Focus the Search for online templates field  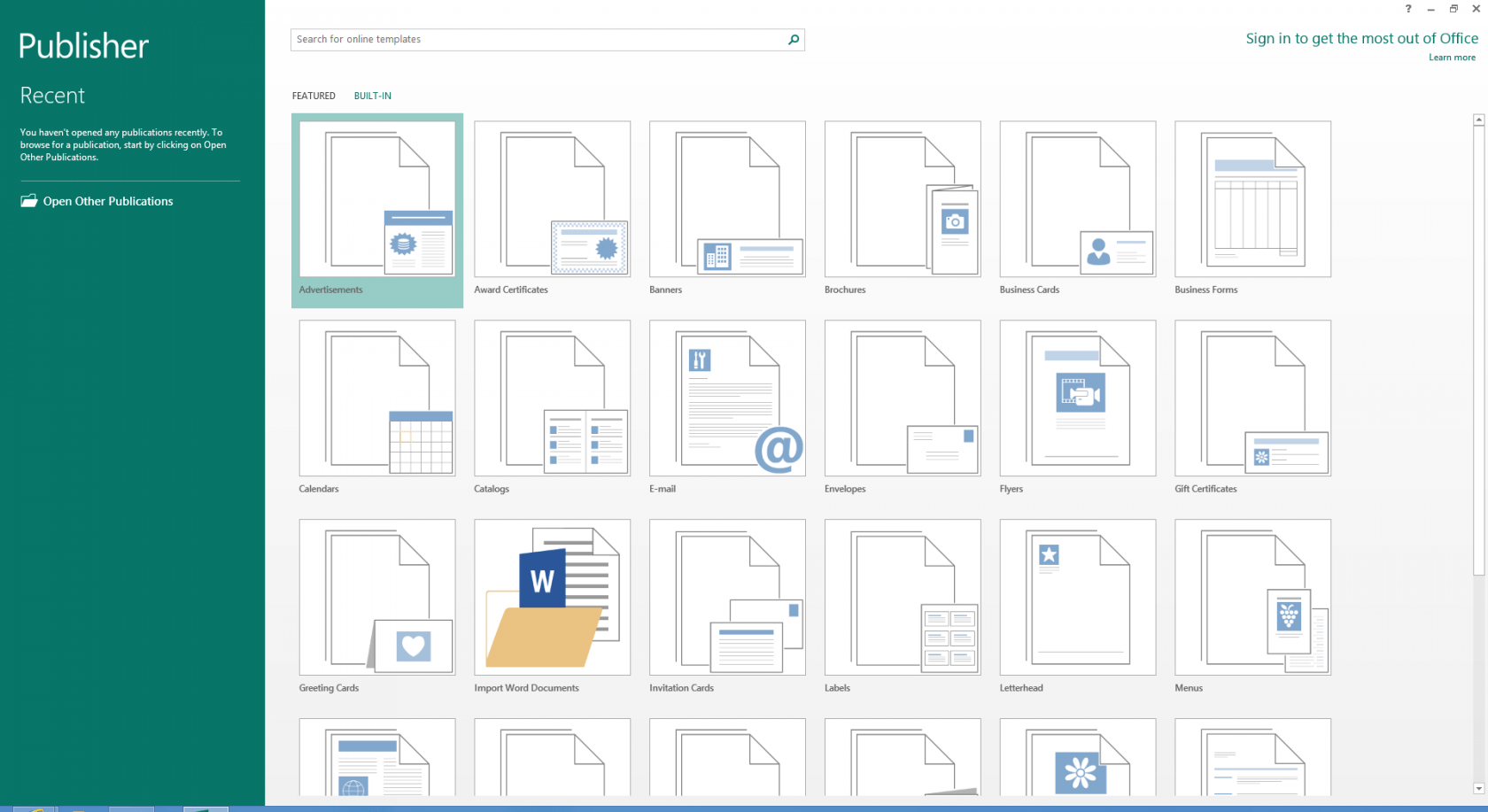tap(547, 39)
